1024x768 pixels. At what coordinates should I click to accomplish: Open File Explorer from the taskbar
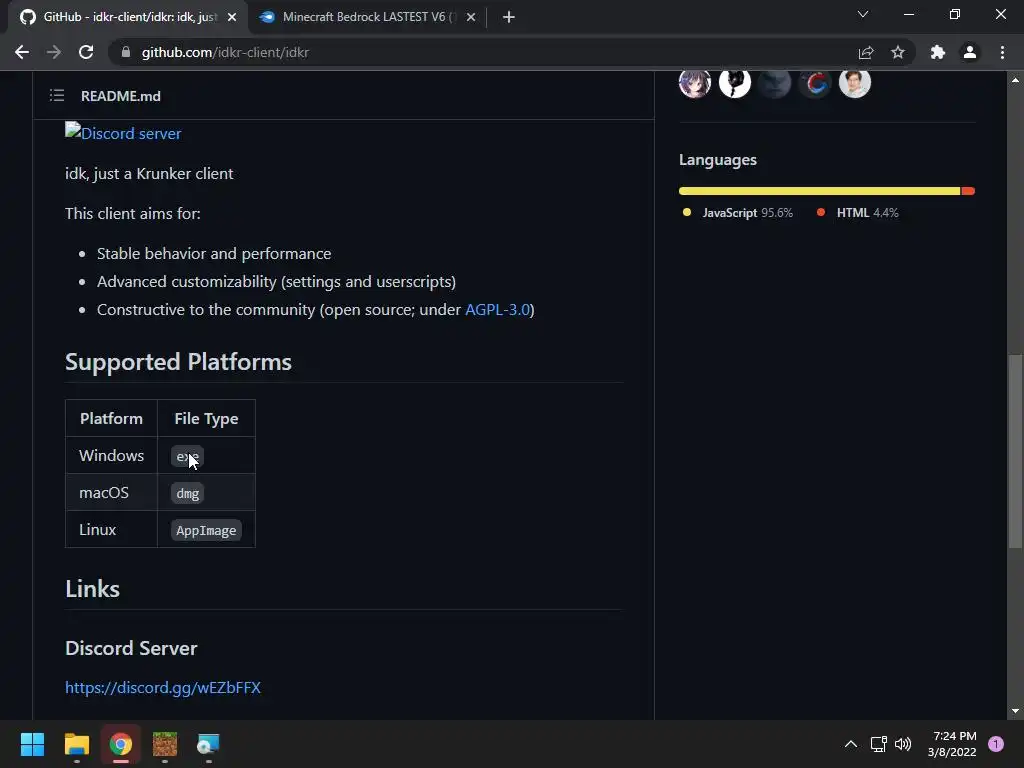(x=76, y=744)
